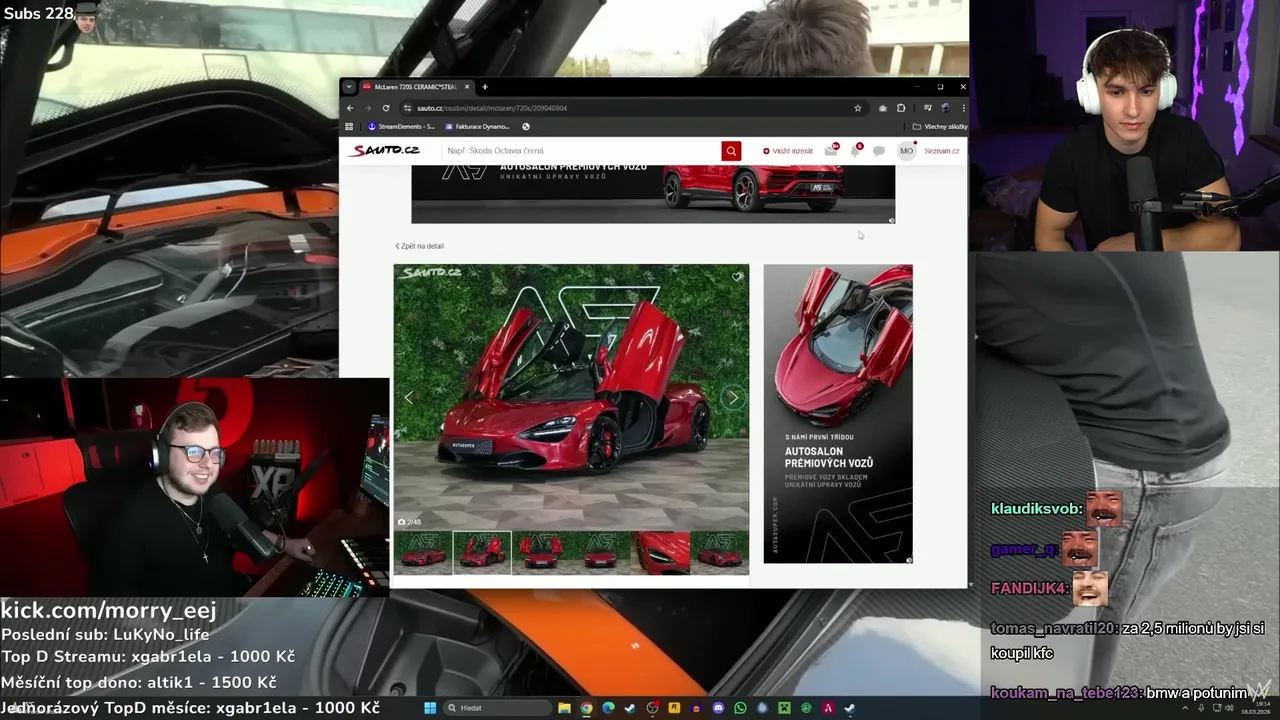Open Microsoft Edge from the taskbar
Viewport: 1280px width, 720px height.
coord(608,708)
